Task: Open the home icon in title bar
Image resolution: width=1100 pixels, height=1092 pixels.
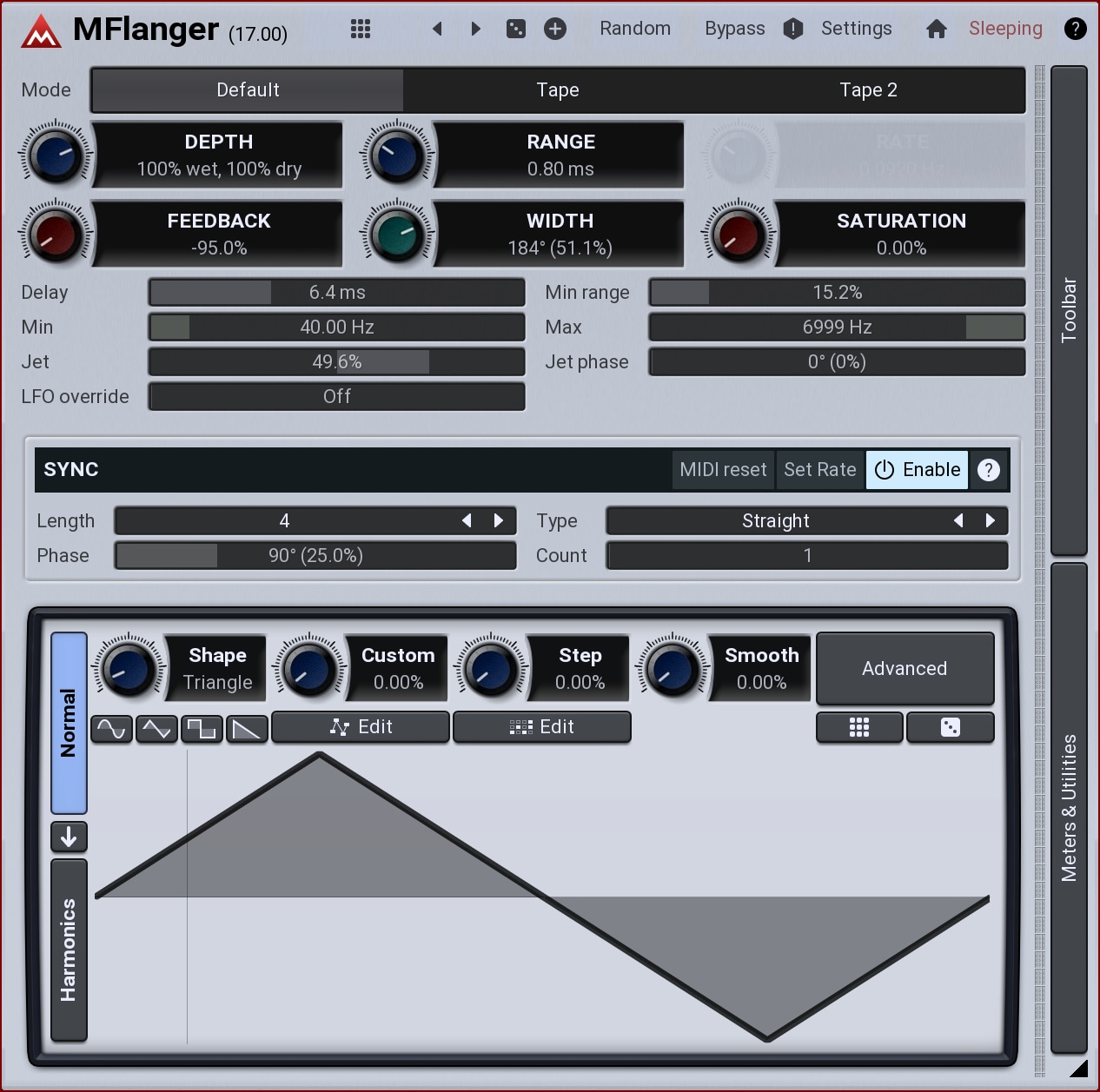Action: click(937, 29)
